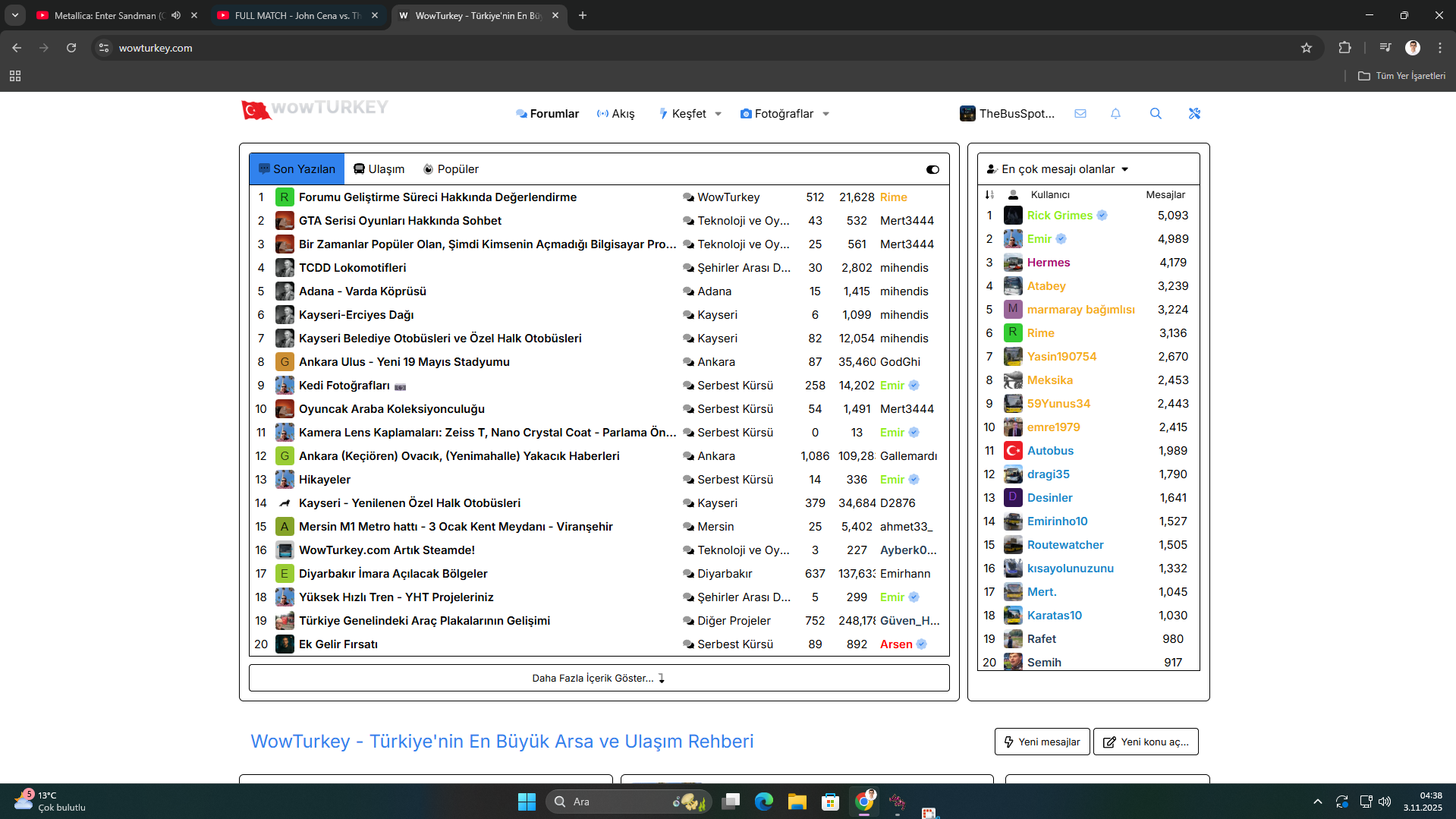Click the tools wrench icon in header
Viewport: 1456px width, 819px height.
tap(1194, 114)
